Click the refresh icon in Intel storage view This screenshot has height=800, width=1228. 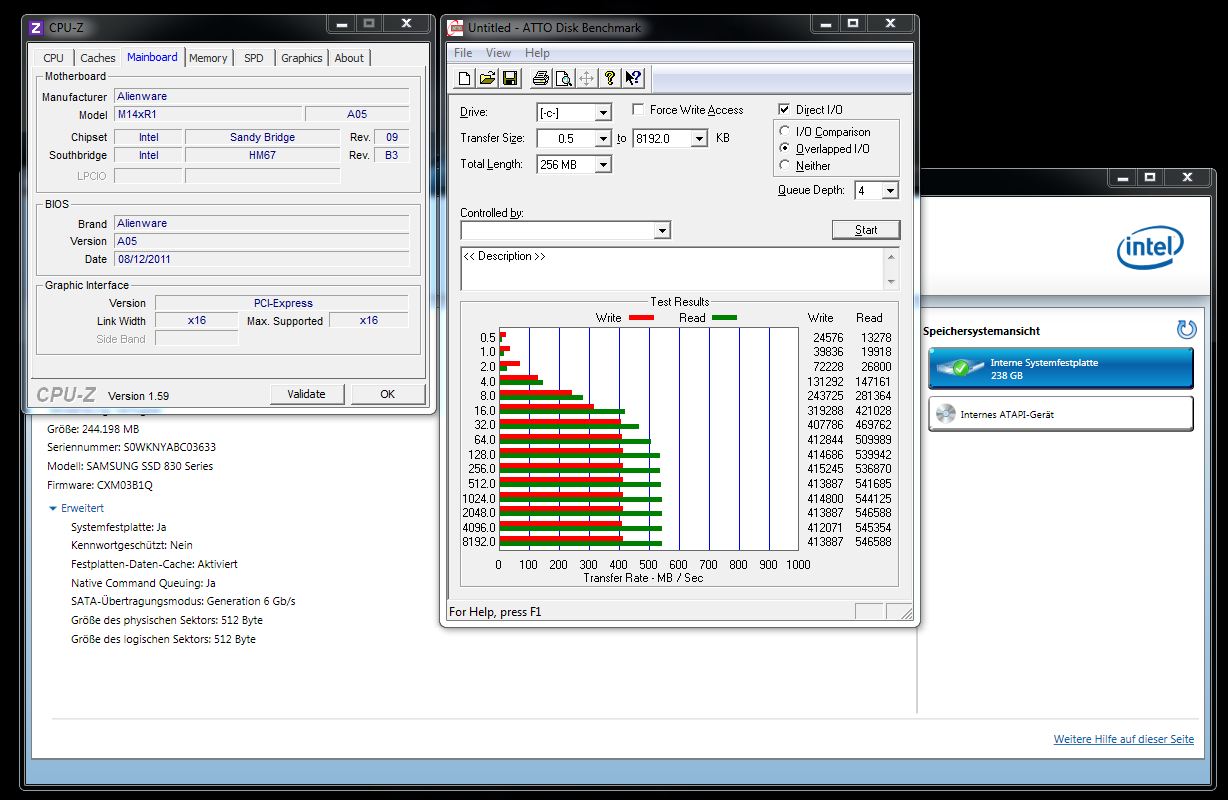coord(1187,329)
